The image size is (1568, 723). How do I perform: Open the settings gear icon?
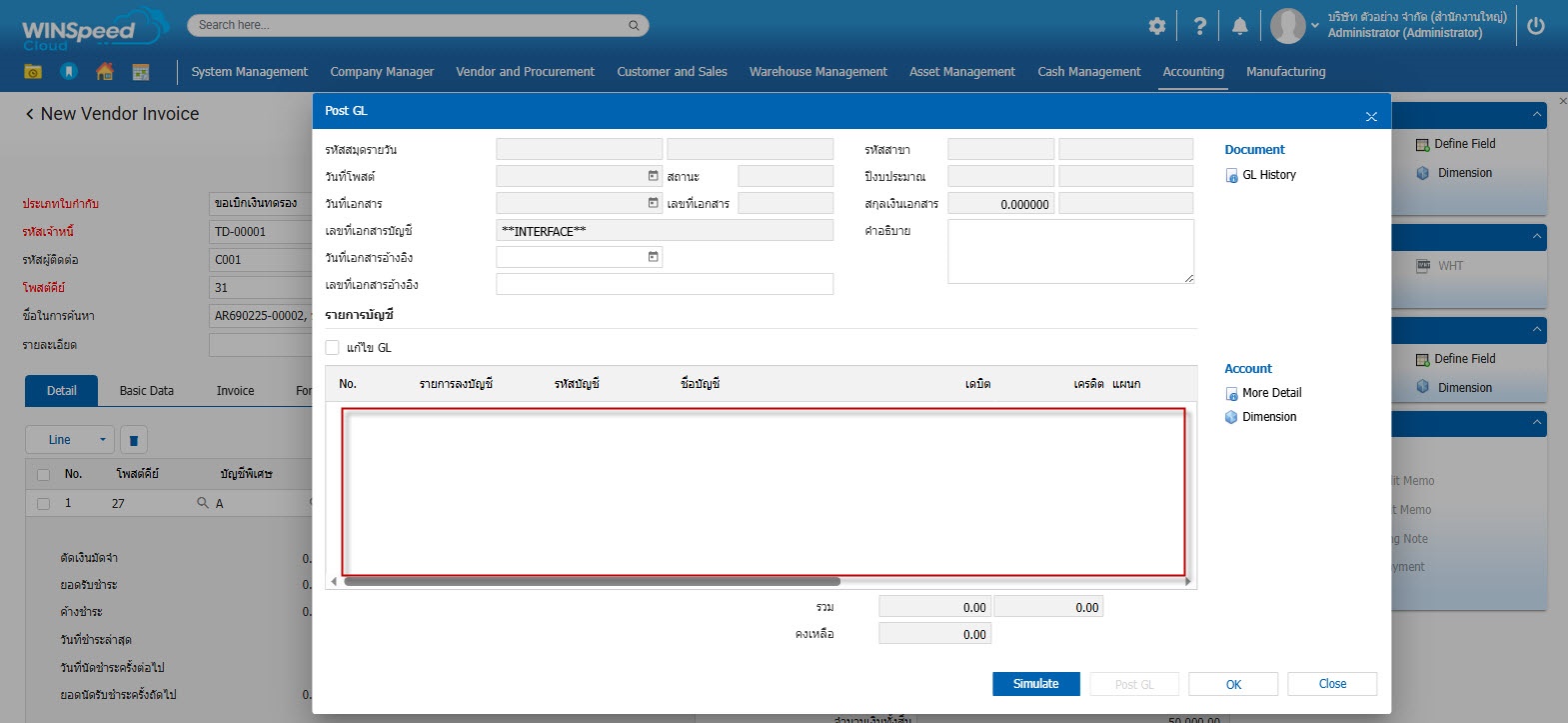1156,27
